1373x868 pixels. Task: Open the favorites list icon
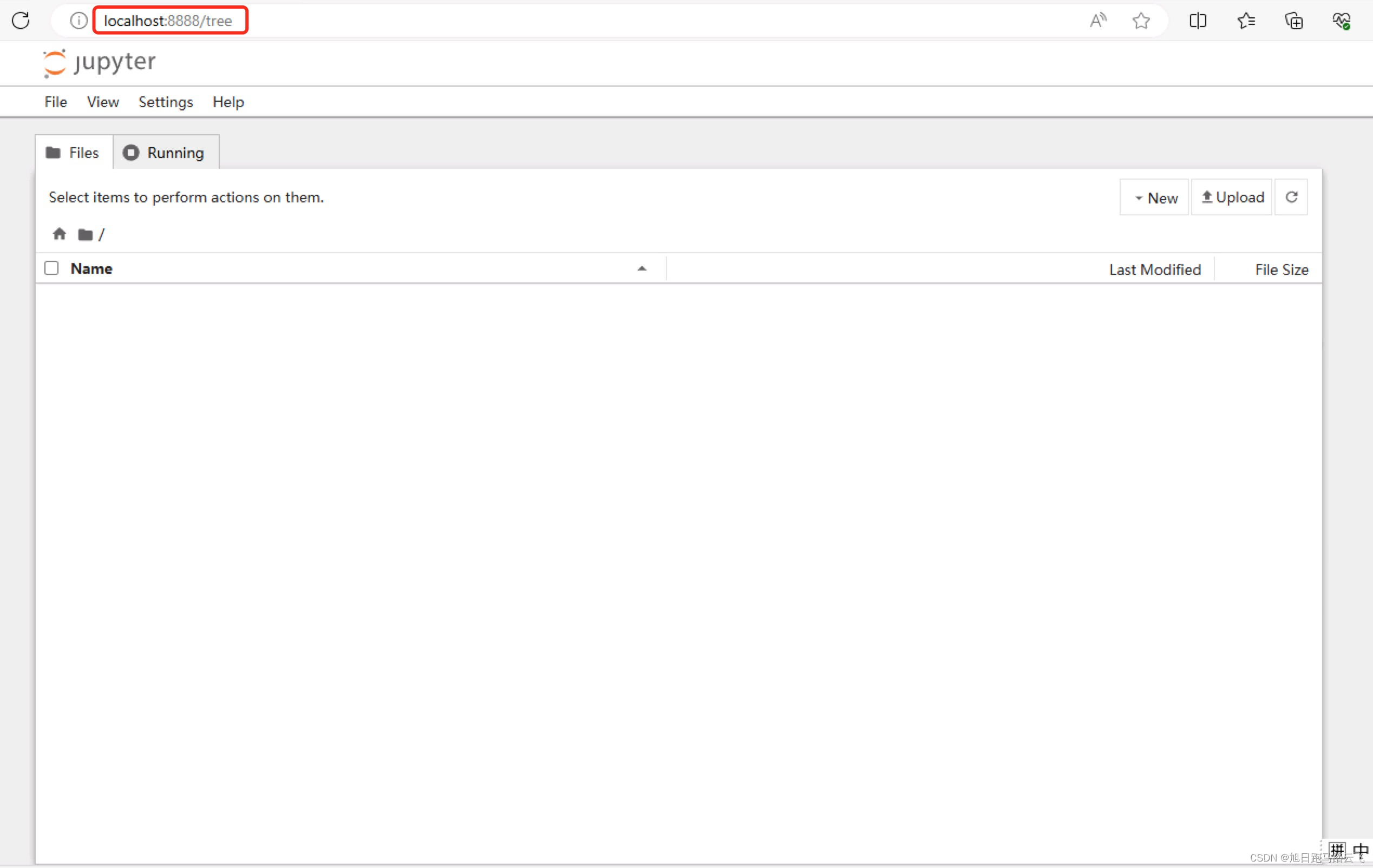pyautogui.click(x=1246, y=21)
